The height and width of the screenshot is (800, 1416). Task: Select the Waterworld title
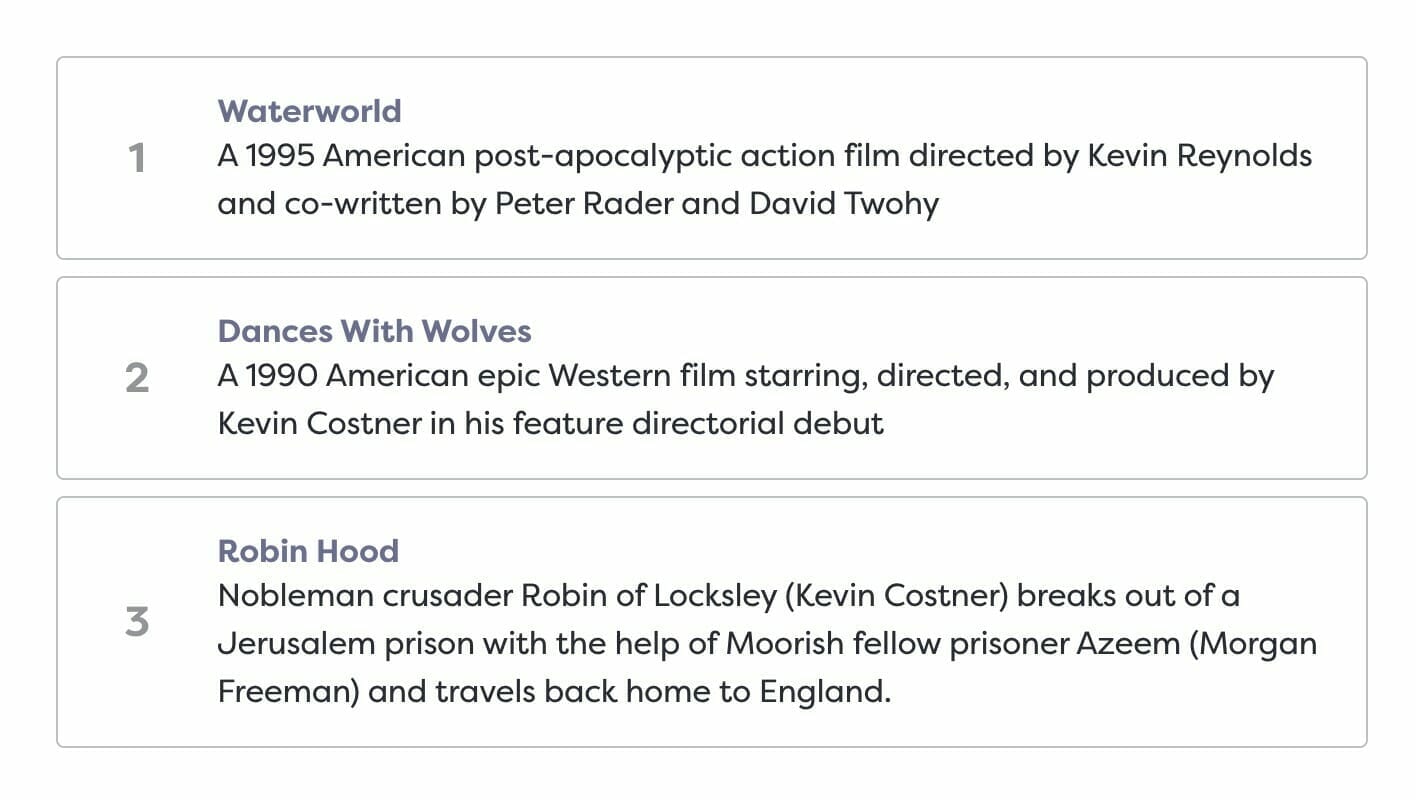[310, 111]
